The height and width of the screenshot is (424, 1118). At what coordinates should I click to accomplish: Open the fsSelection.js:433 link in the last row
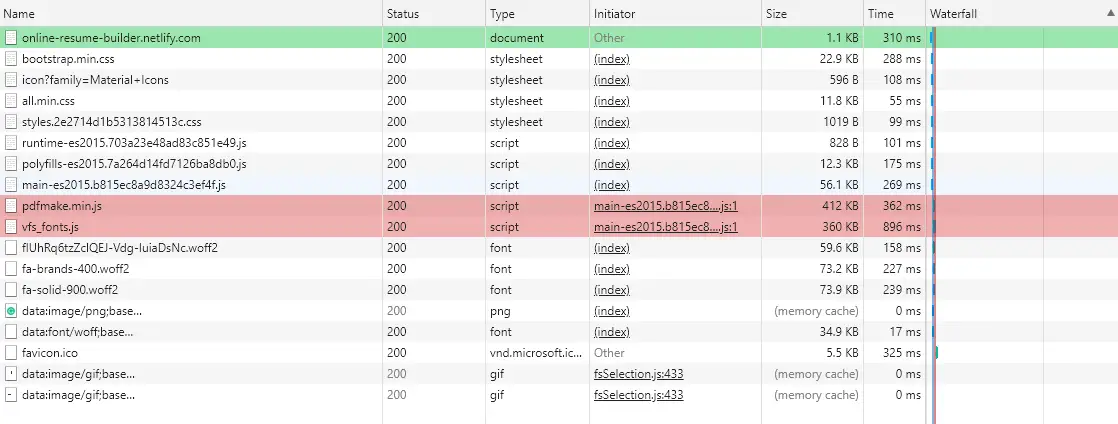pos(638,395)
